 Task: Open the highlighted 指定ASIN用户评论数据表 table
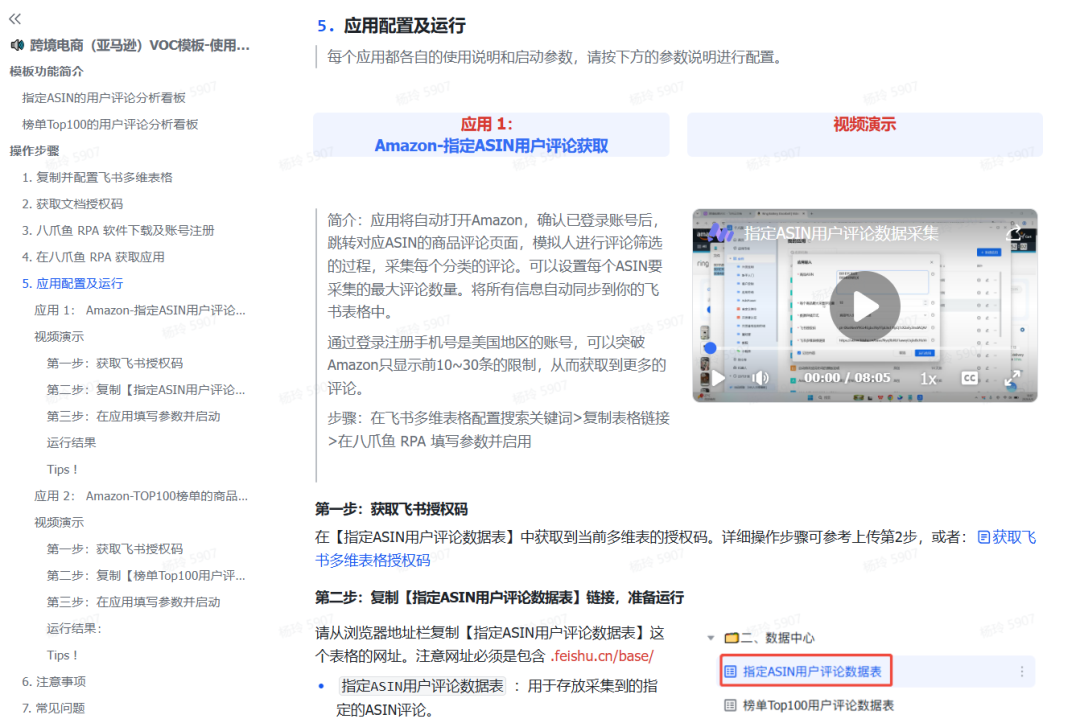(x=811, y=672)
